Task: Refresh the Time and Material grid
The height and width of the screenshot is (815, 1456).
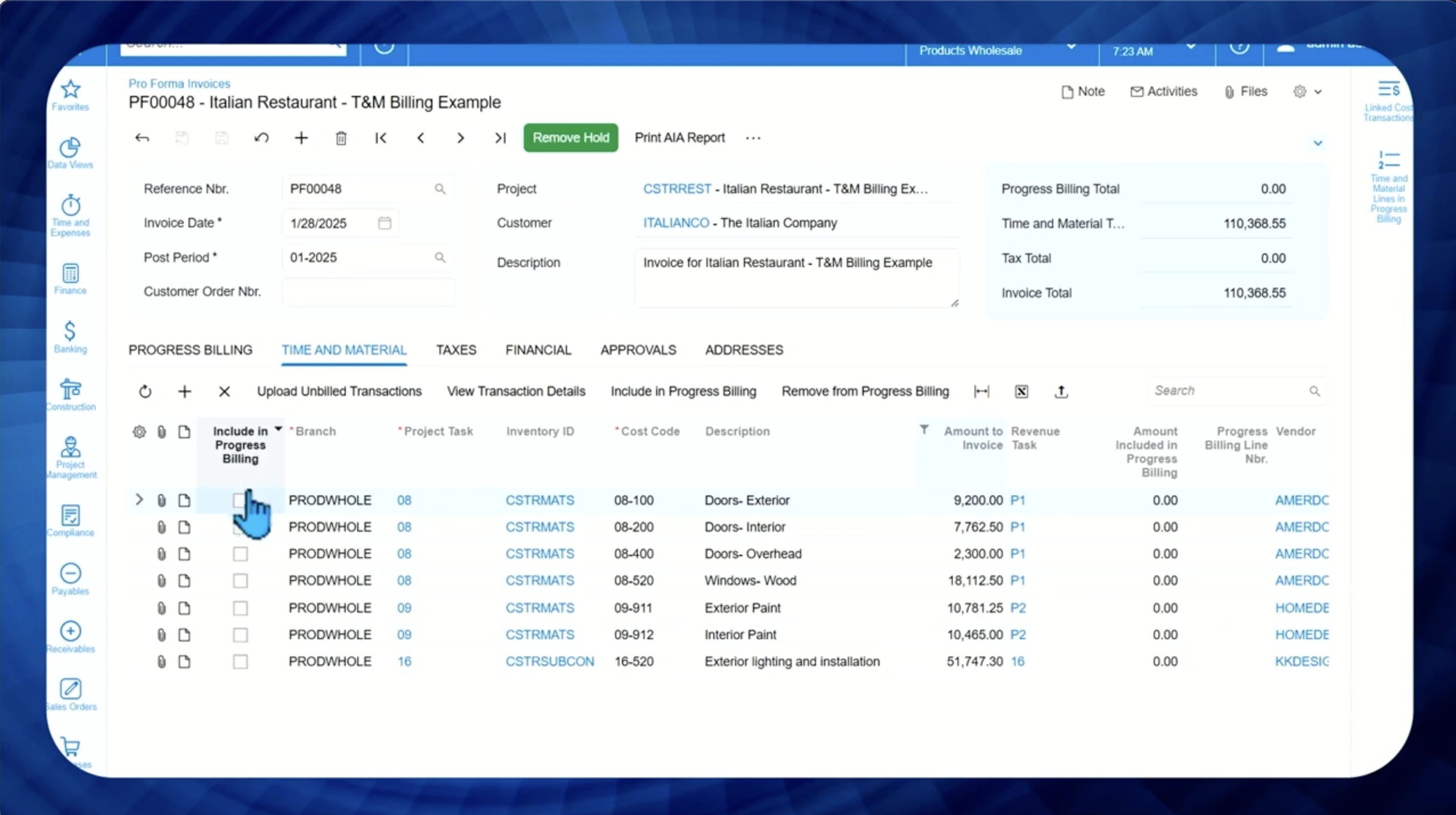Action: point(145,392)
